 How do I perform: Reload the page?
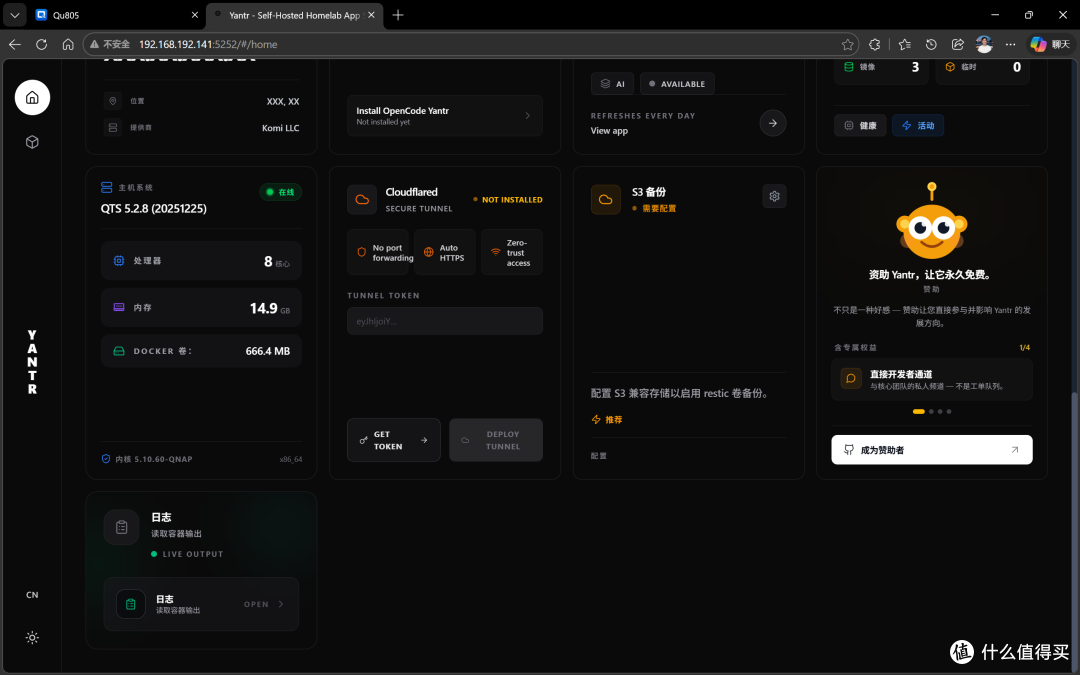[41, 44]
